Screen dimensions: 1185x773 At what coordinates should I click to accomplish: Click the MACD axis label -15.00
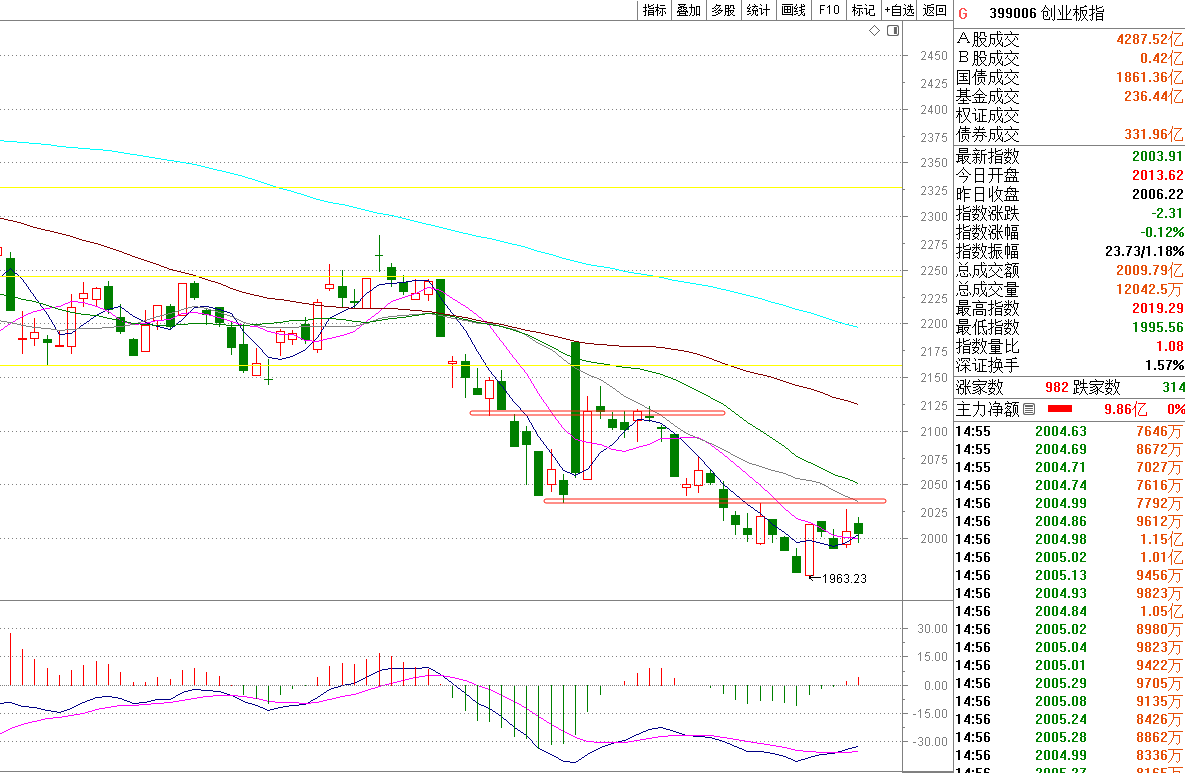(x=931, y=713)
